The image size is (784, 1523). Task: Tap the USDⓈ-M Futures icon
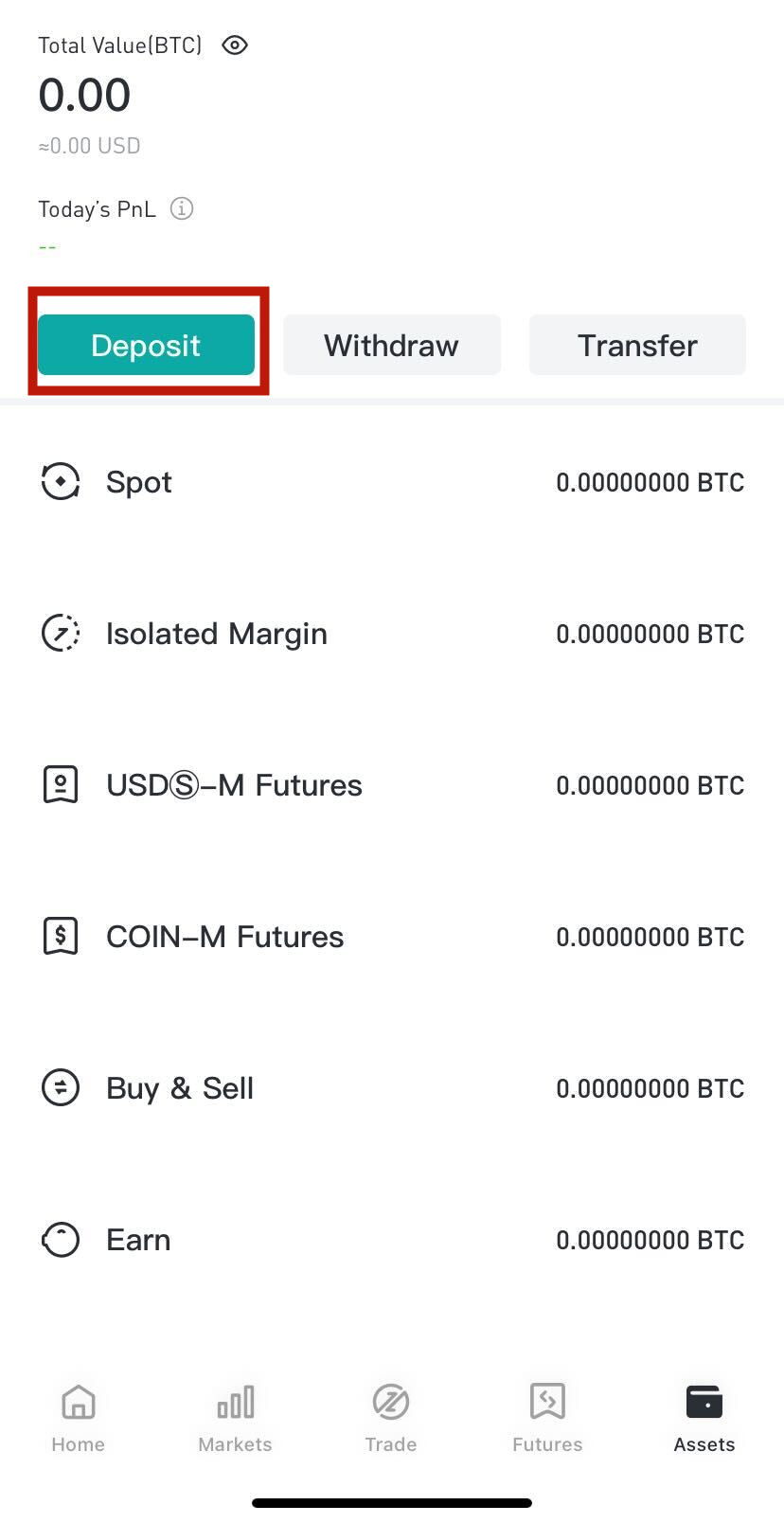click(x=61, y=784)
